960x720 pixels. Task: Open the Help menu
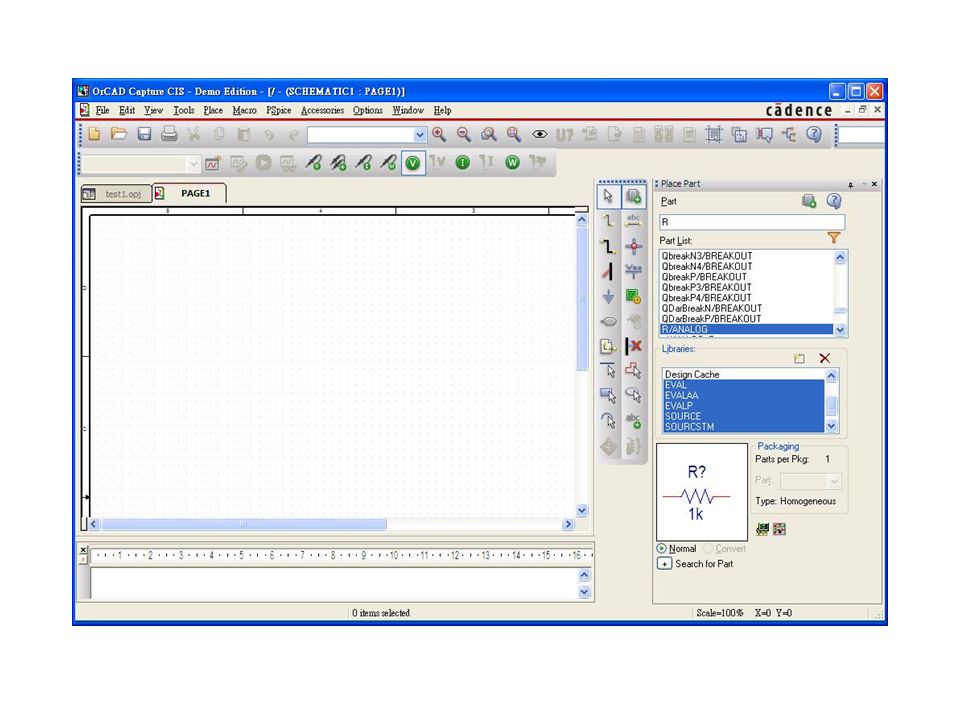[x=443, y=110]
